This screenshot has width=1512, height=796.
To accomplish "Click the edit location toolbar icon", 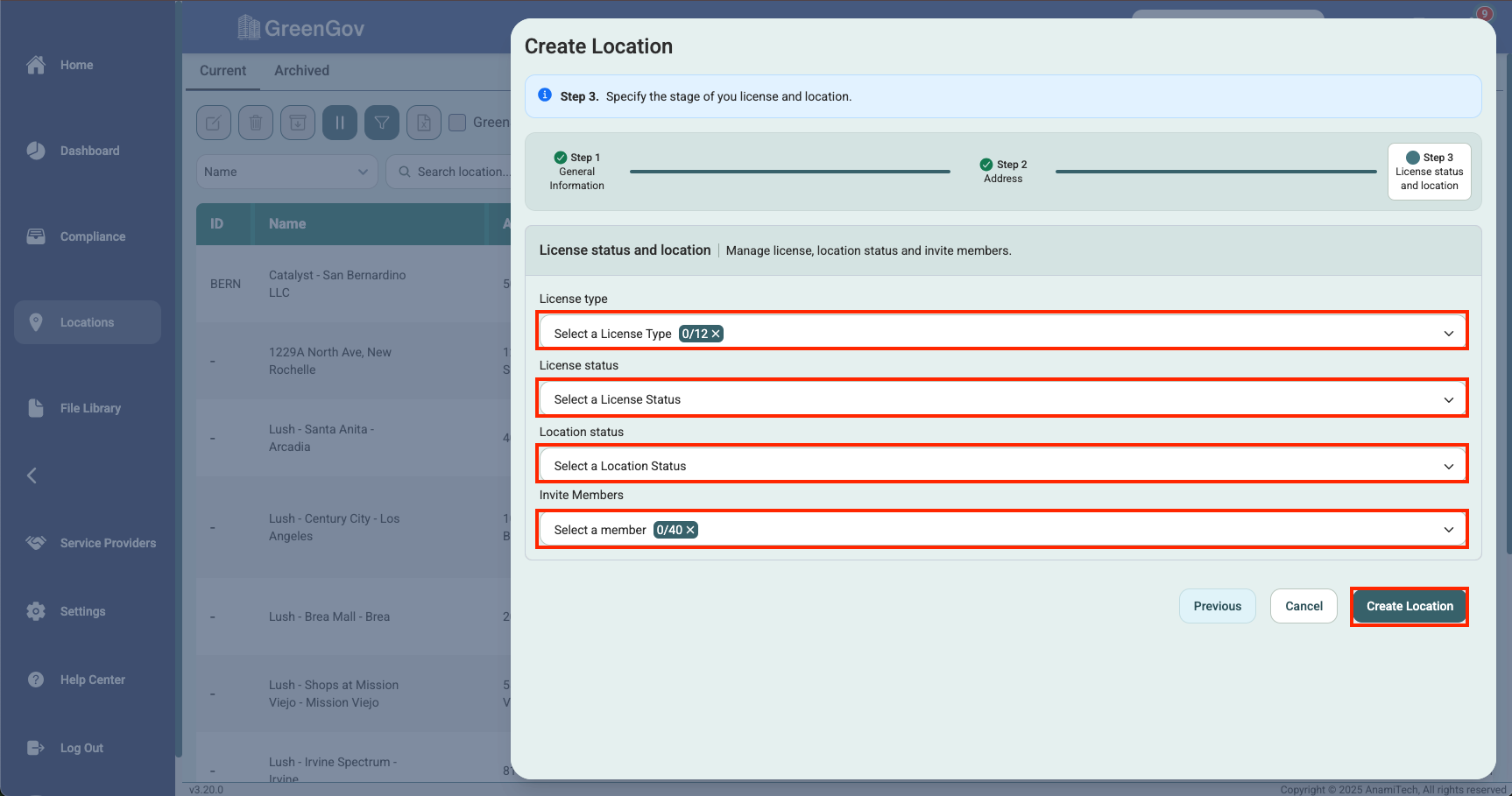I will 213,123.
